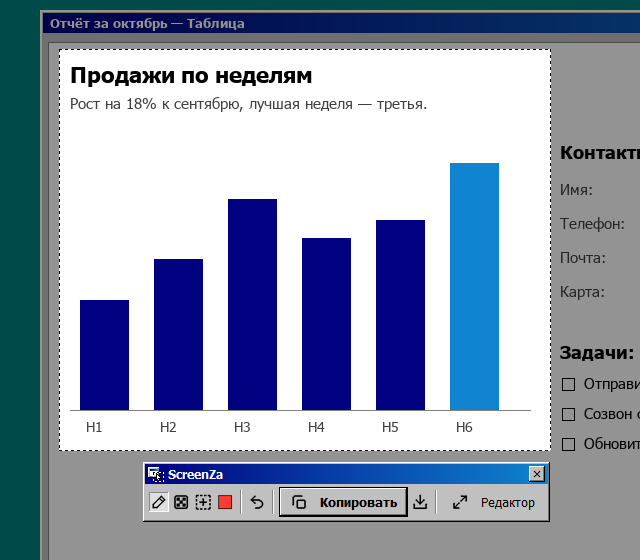This screenshot has height=560, width=640.
Task: Click the Отчёт за октябрь — Таблица title bar
Action: [341, 23]
